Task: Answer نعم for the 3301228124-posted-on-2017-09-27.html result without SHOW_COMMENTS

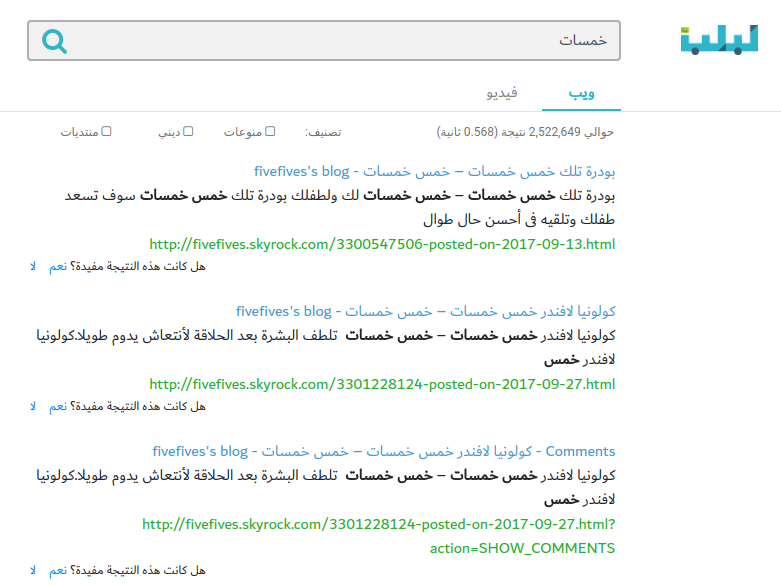Action: pos(58,407)
